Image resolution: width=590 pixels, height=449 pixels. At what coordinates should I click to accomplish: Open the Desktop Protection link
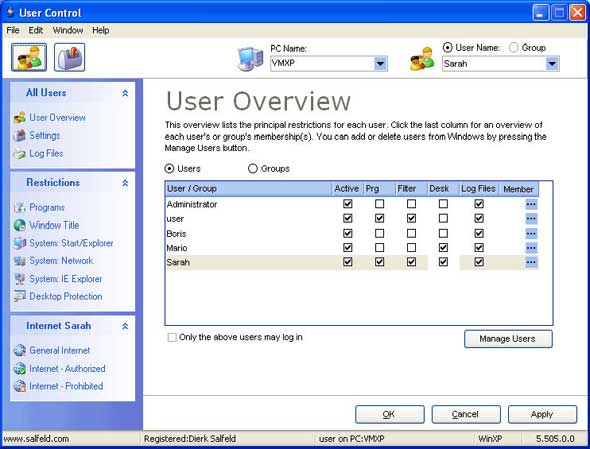[66, 297]
